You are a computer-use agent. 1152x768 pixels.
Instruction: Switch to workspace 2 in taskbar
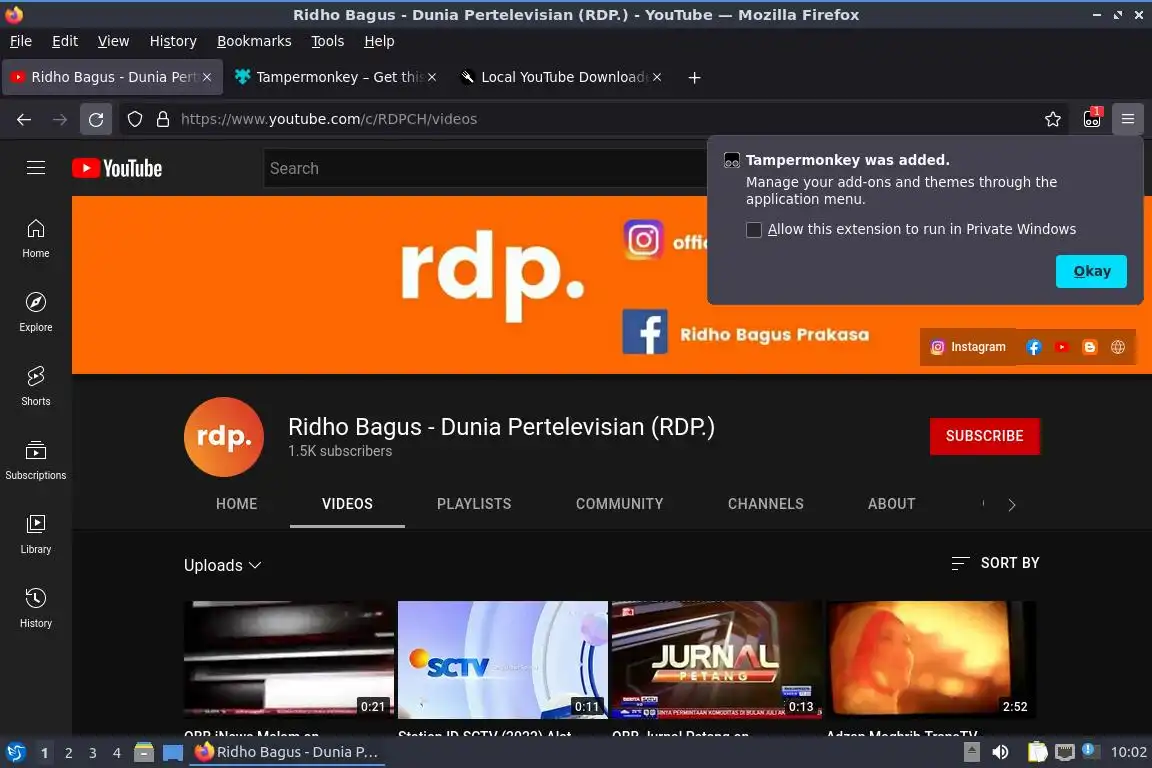tap(68, 753)
